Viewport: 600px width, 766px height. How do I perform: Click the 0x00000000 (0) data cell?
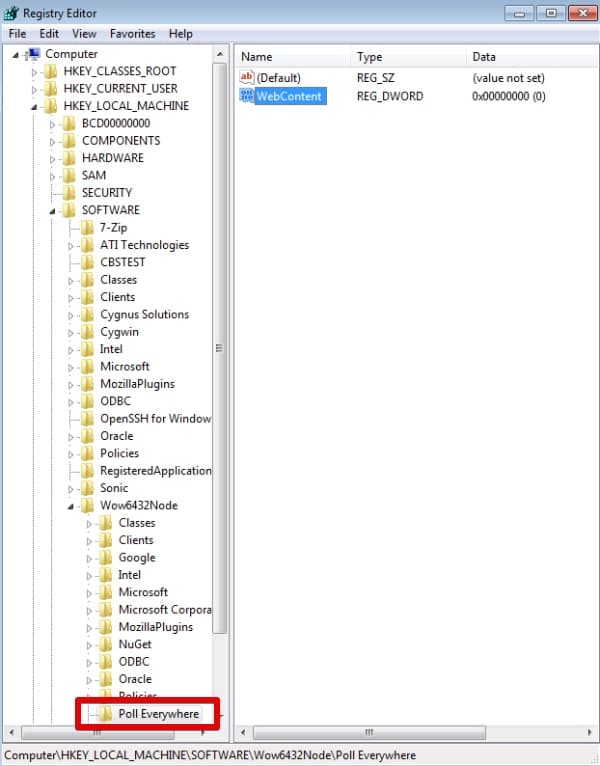[x=509, y=96]
